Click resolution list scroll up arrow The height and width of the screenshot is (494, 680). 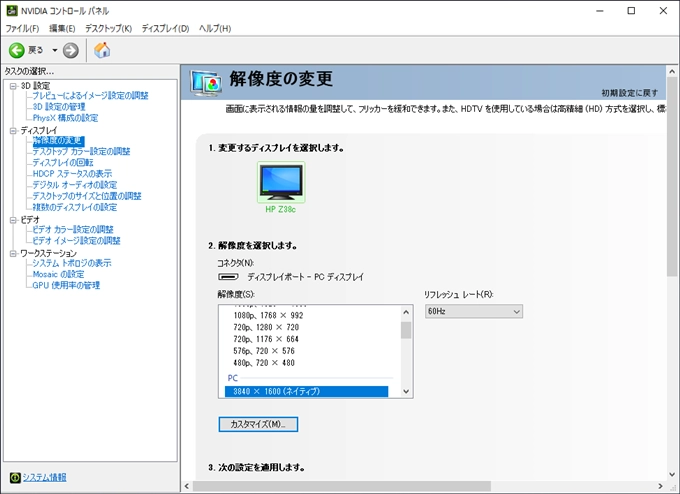[x=406, y=312]
